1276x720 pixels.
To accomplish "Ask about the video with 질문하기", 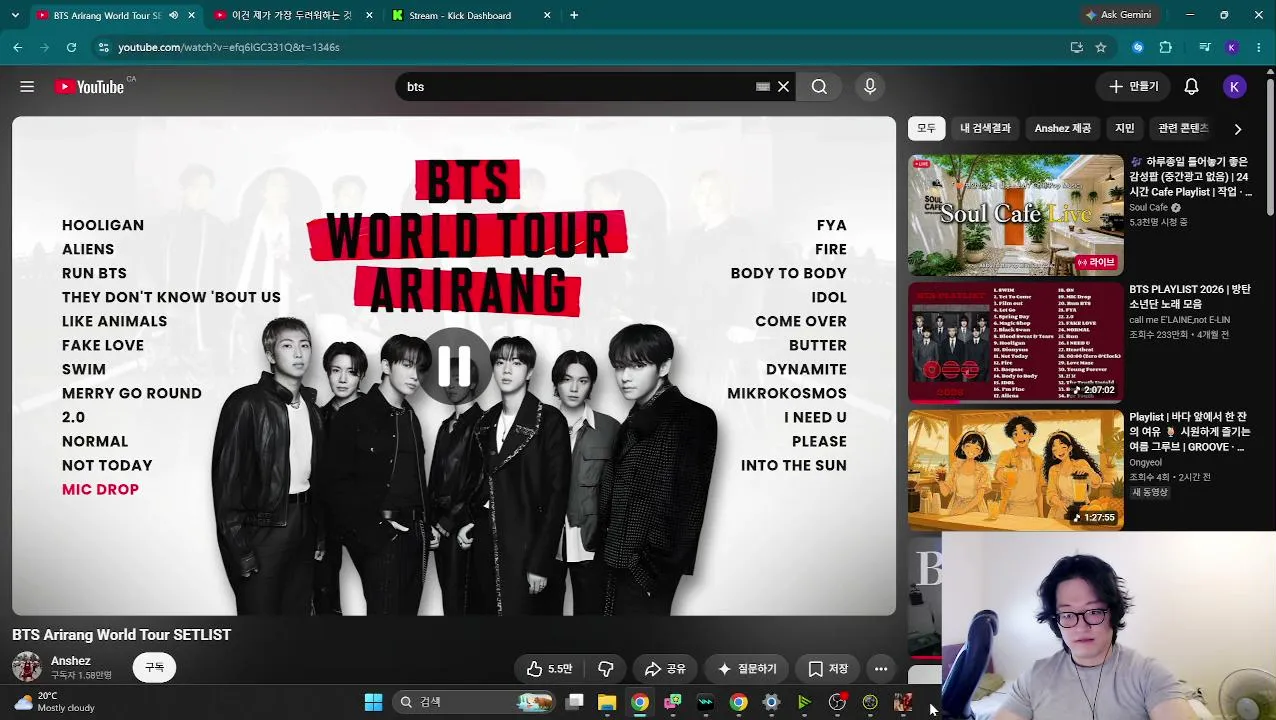I will point(747,669).
